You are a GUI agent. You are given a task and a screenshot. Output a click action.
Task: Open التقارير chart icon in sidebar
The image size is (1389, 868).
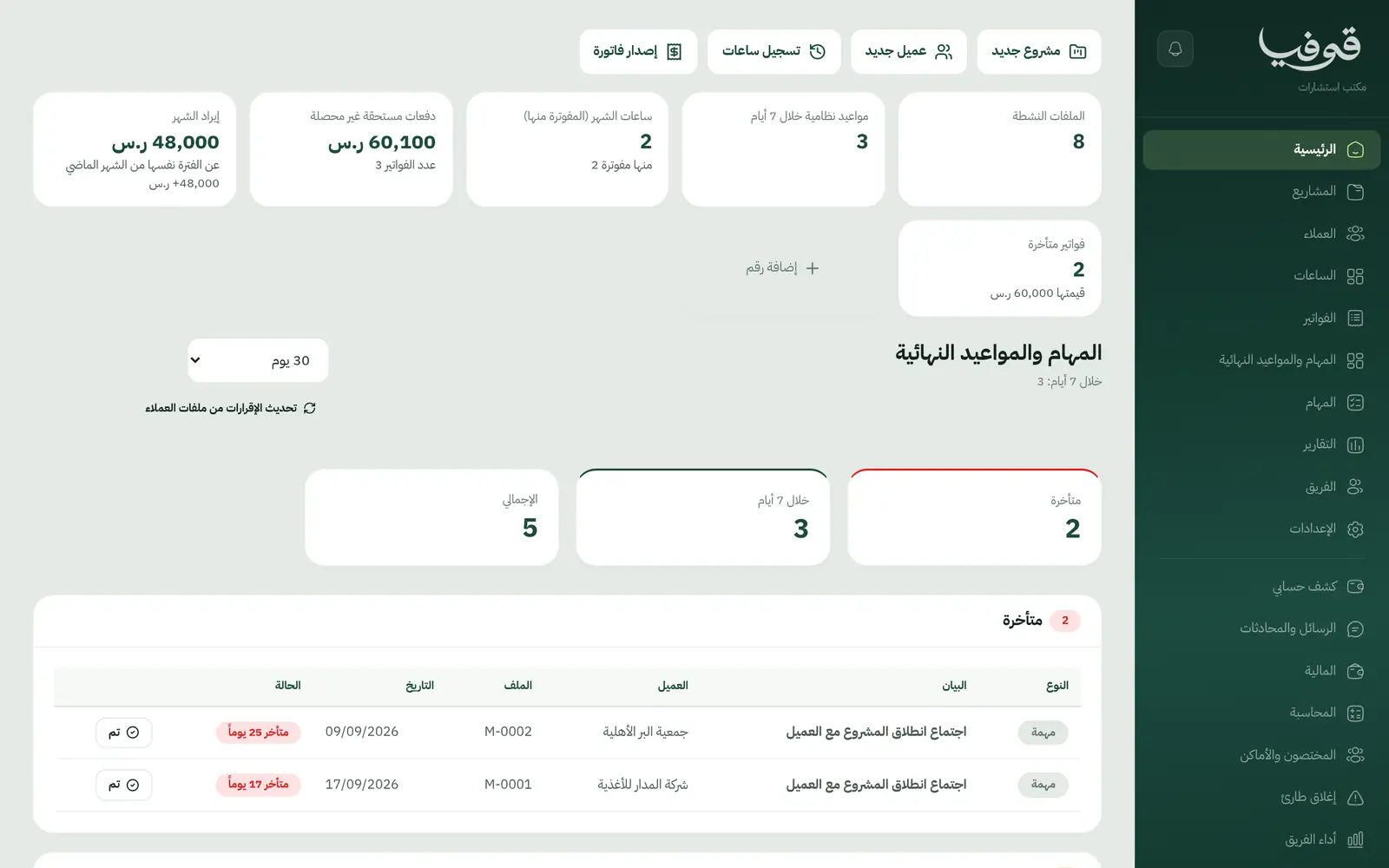pos(1355,445)
